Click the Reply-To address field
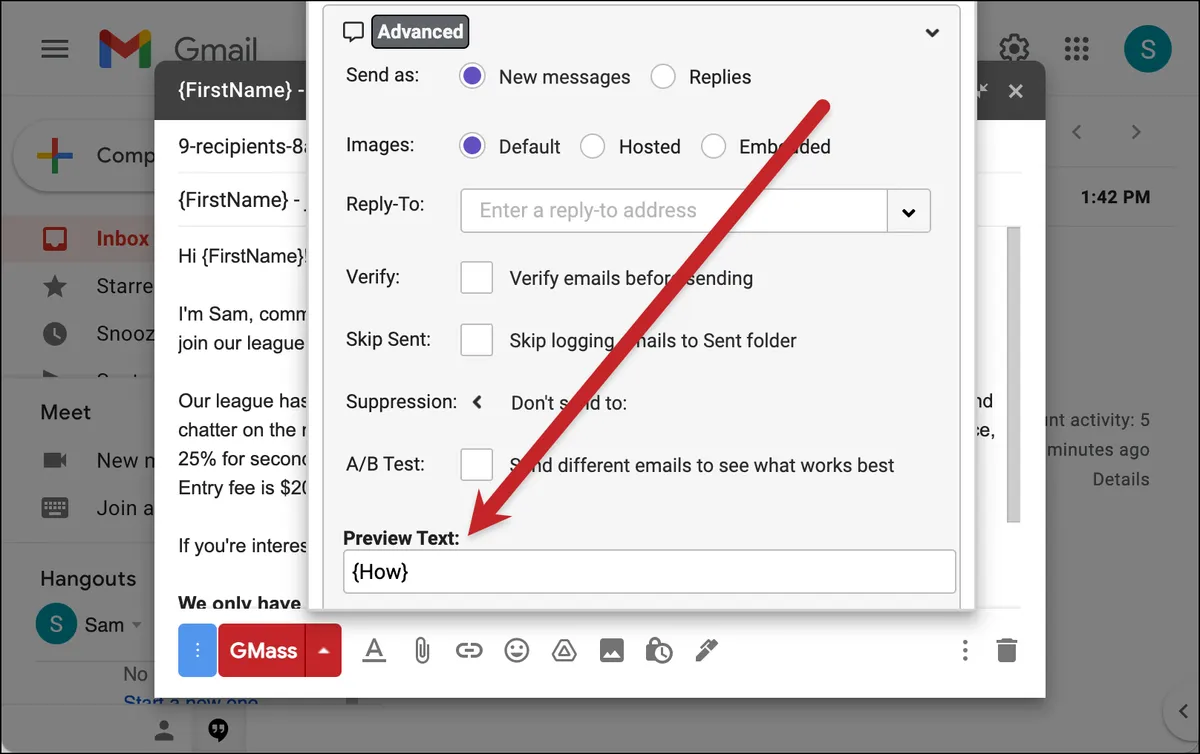 point(674,211)
